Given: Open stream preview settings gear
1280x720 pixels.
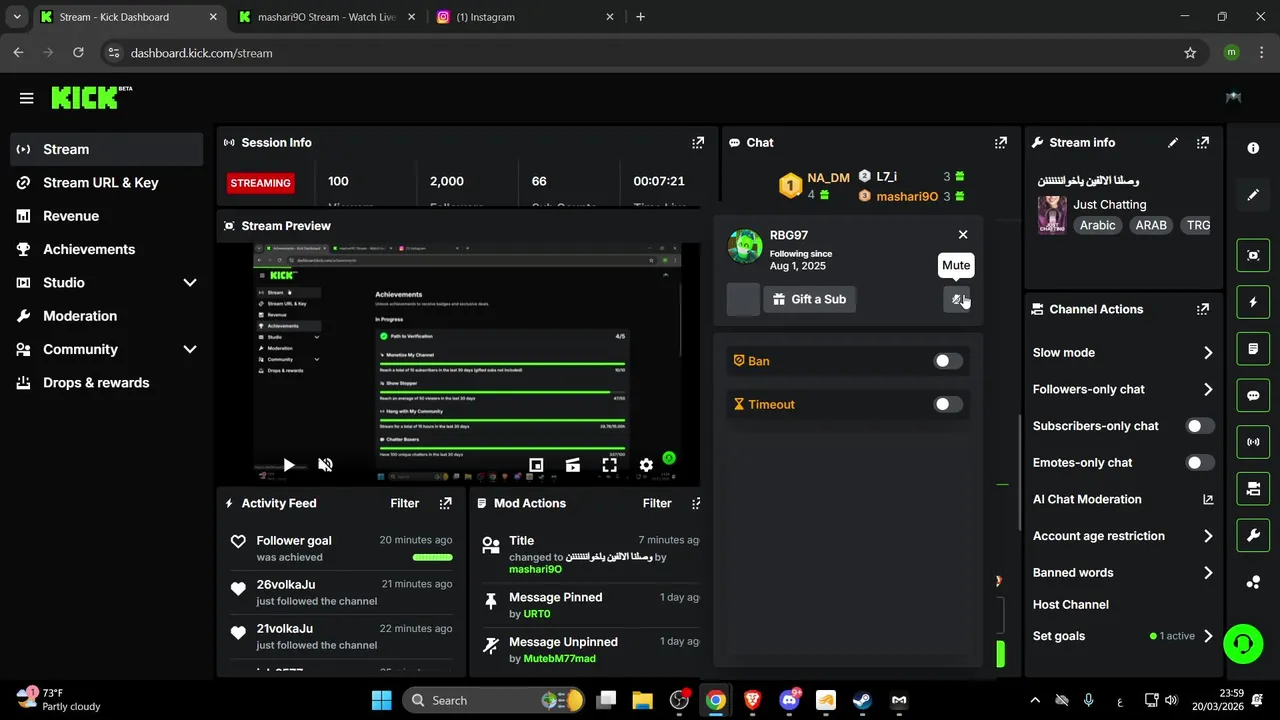Looking at the screenshot, I should tap(646, 465).
